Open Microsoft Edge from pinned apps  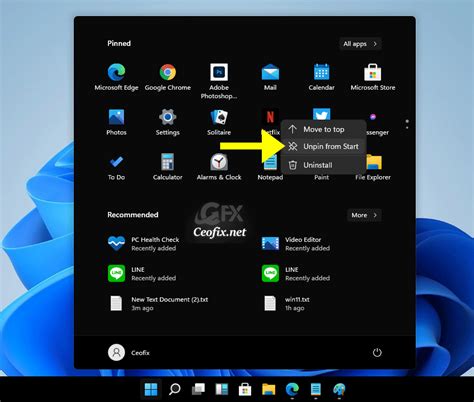116,77
